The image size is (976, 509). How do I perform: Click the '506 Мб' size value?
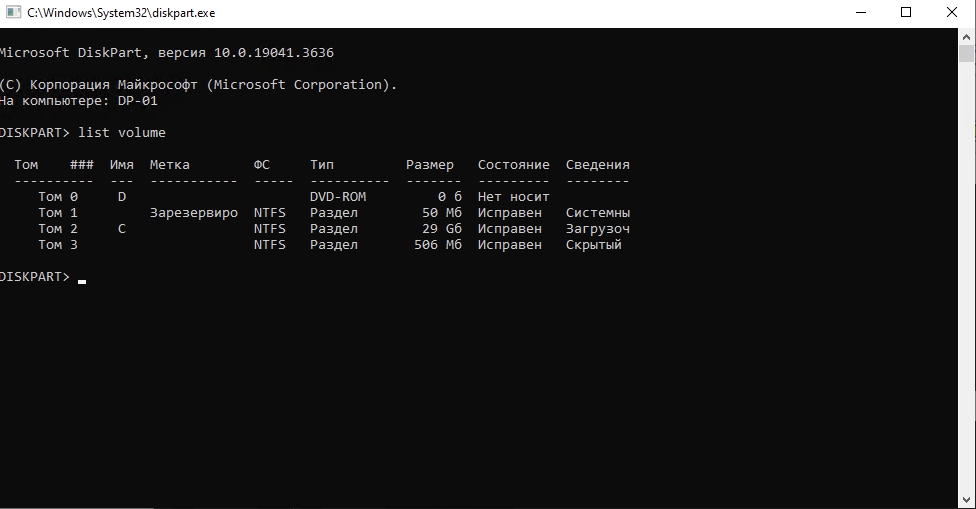pyautogui.click(x=437, y=245)
